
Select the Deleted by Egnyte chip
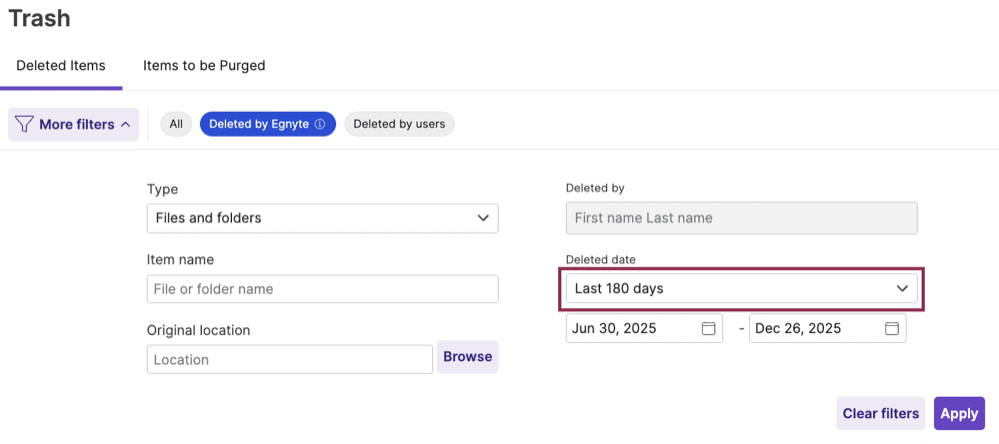click(x=260, y=124)
